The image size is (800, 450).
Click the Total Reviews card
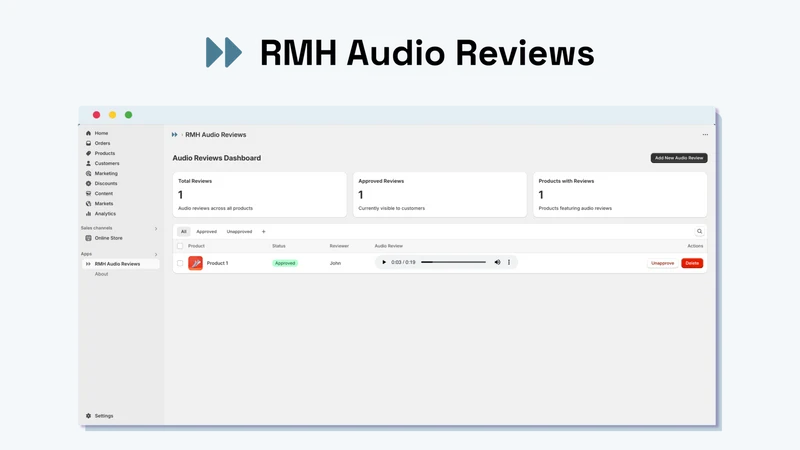point(260,194)
